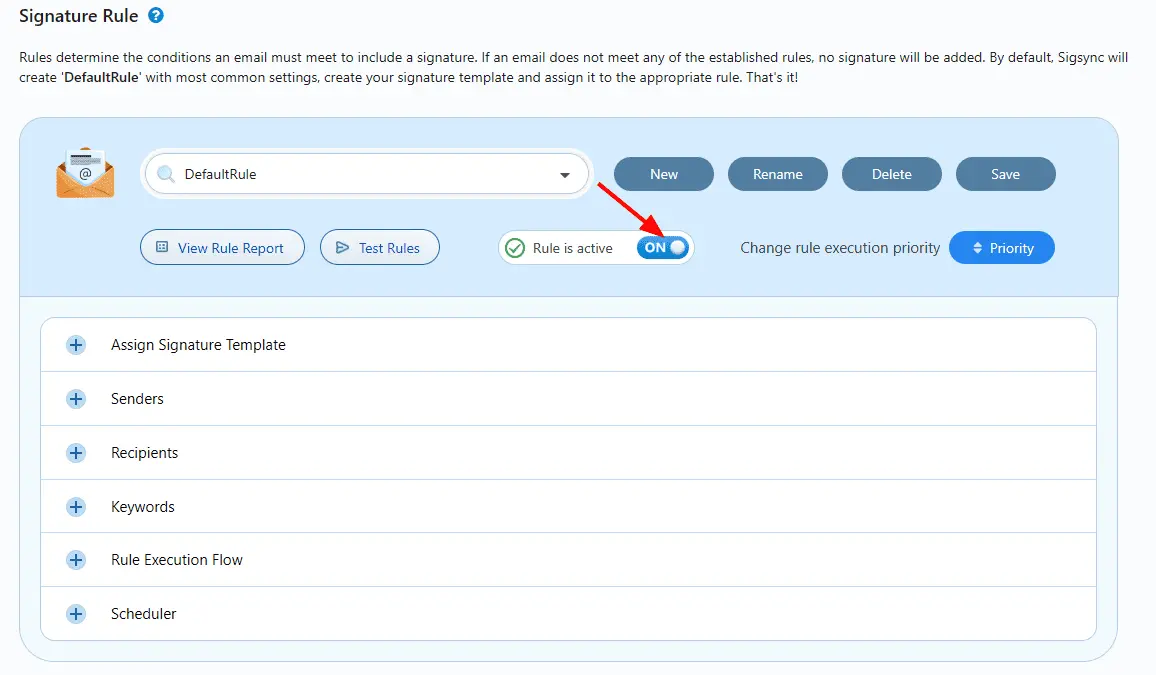Click the DefaultRule selector text field

coord(367,174)
